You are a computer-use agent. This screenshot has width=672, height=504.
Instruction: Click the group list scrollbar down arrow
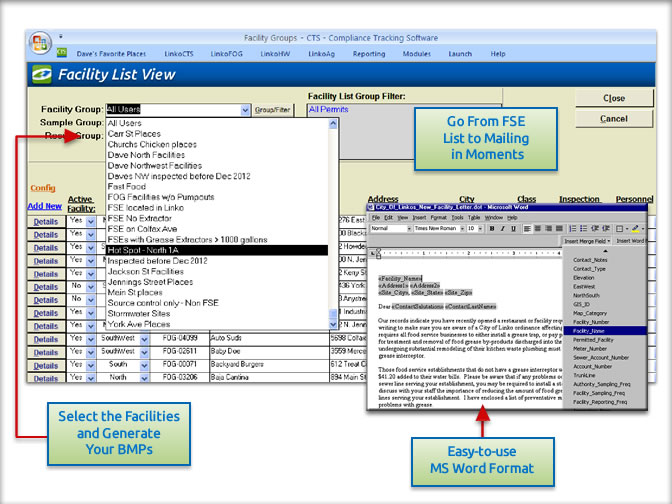click(333, 324)
